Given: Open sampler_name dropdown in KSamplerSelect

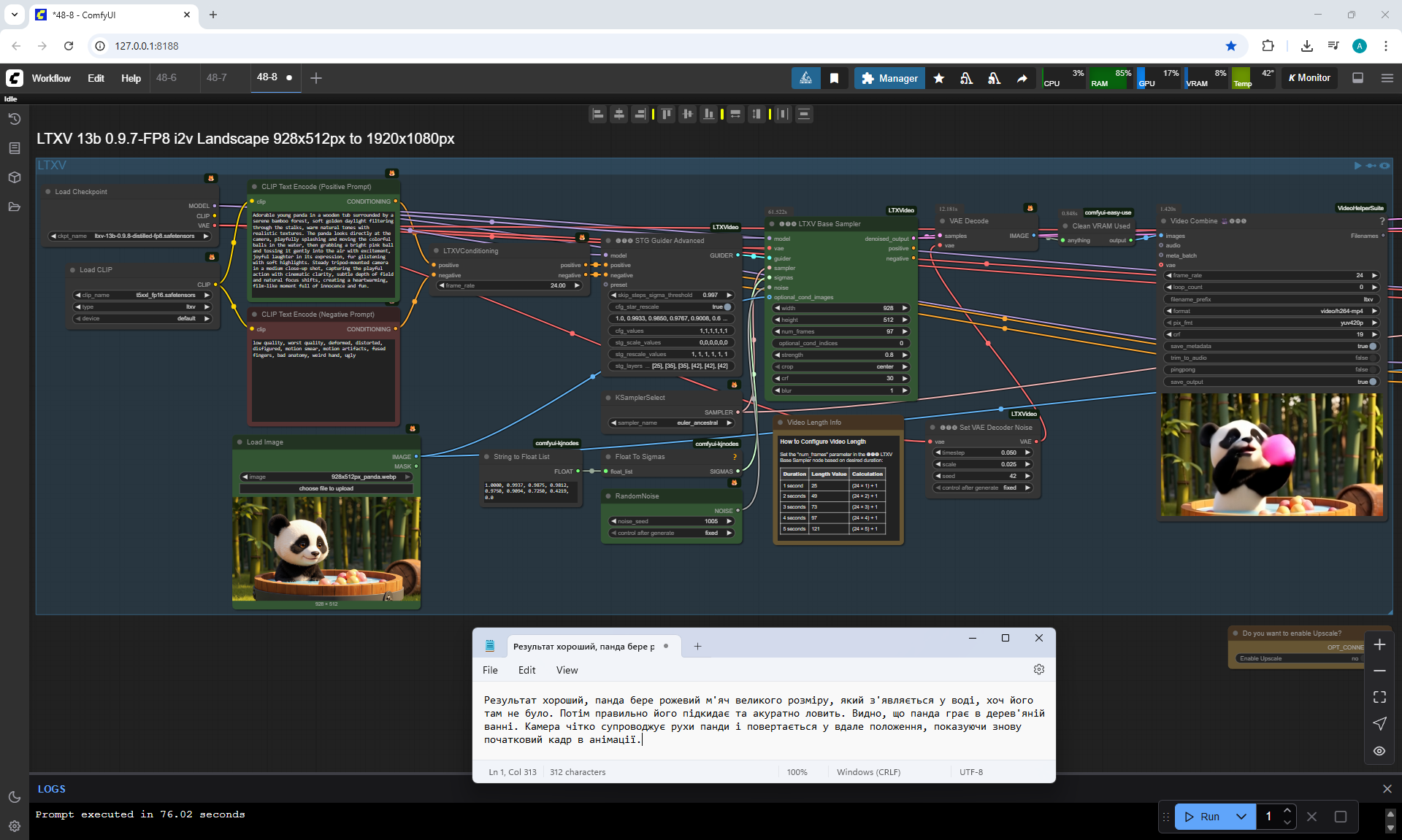Looking at the screenshot, I should click(671, 423).
